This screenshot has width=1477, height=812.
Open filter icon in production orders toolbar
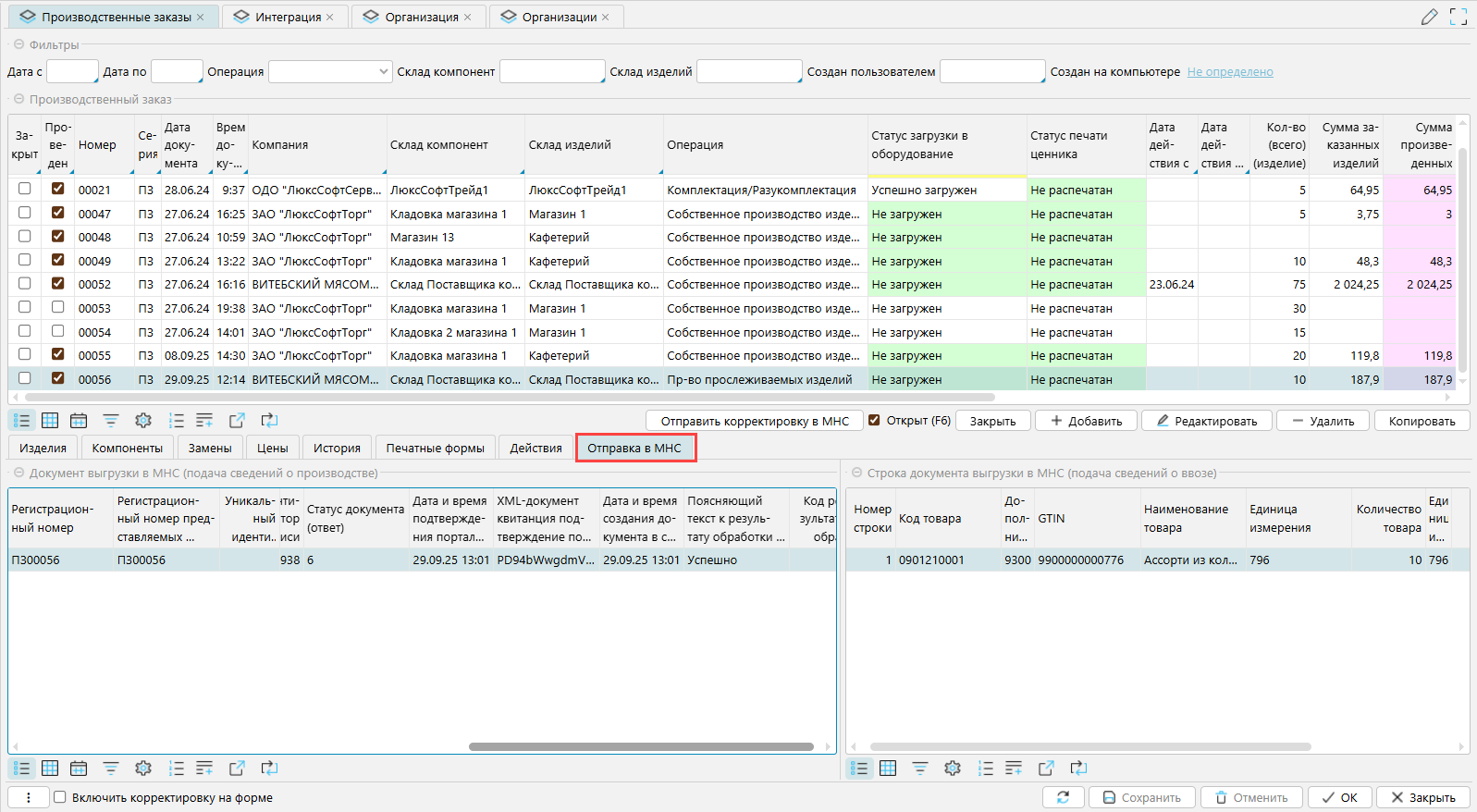pyautogui.click(x=111, y=421)
